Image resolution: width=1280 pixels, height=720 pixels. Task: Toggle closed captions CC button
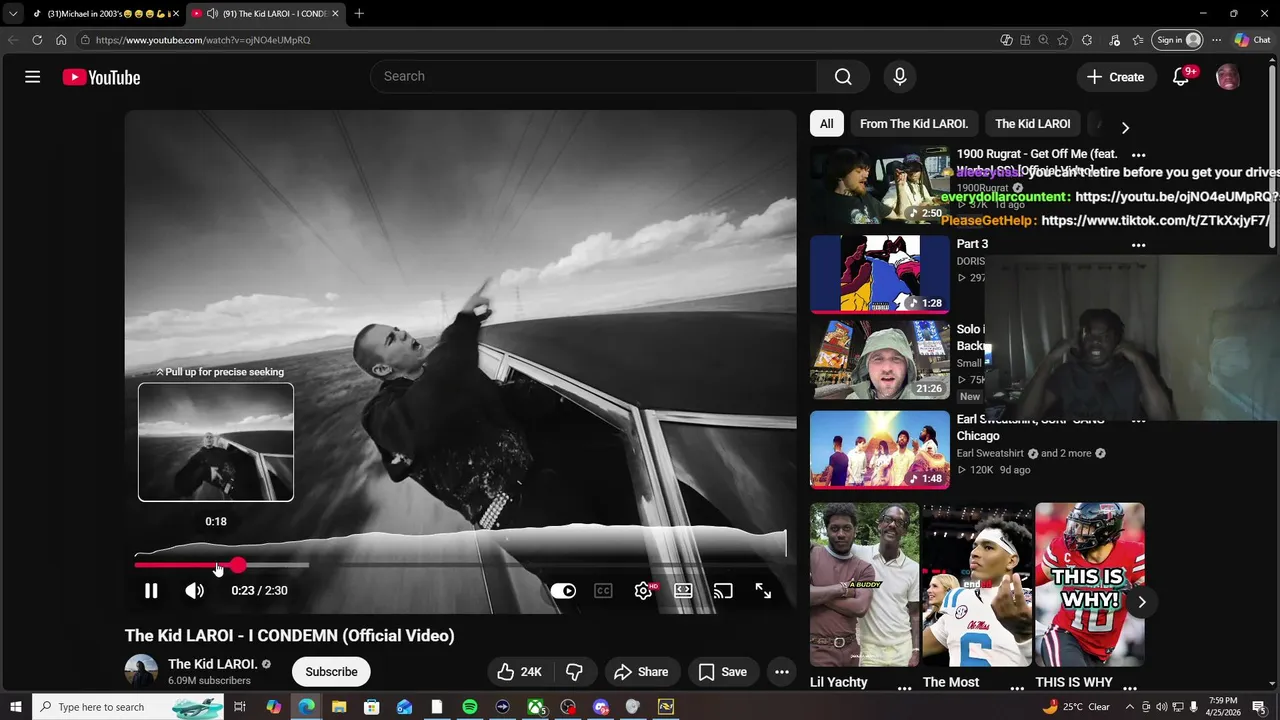(603, 591)
